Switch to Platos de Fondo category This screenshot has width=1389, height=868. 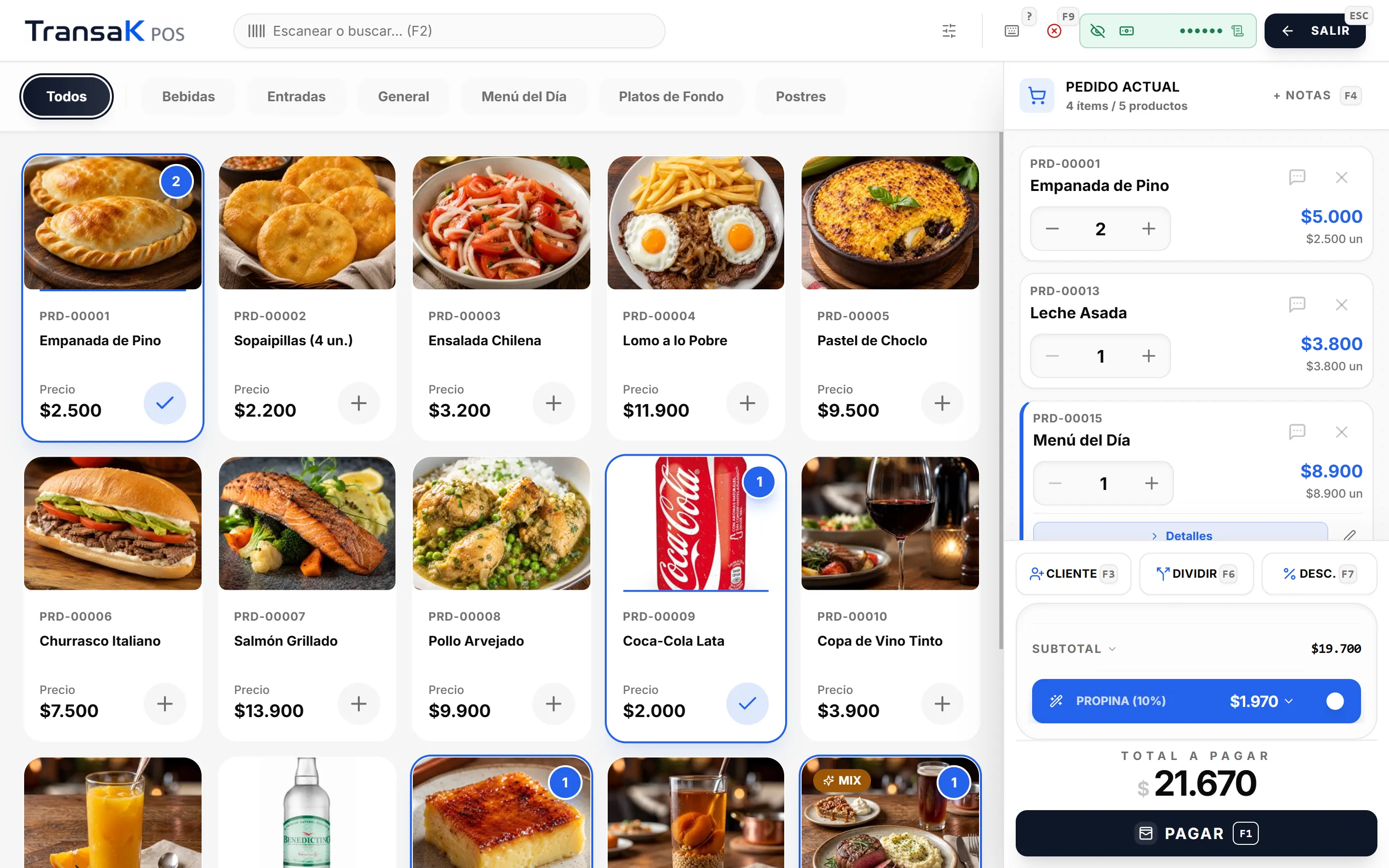point(670,96)
